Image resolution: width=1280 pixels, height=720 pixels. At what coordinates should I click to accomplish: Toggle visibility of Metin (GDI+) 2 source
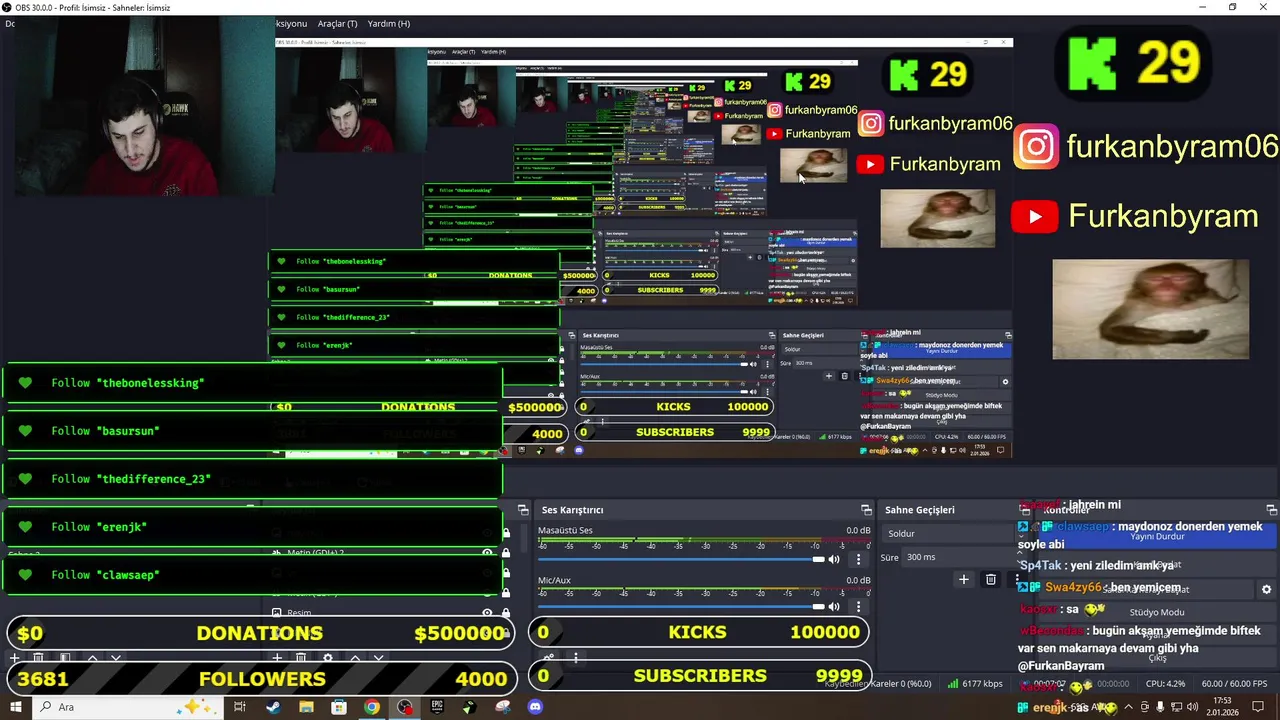tap(488, 553)
